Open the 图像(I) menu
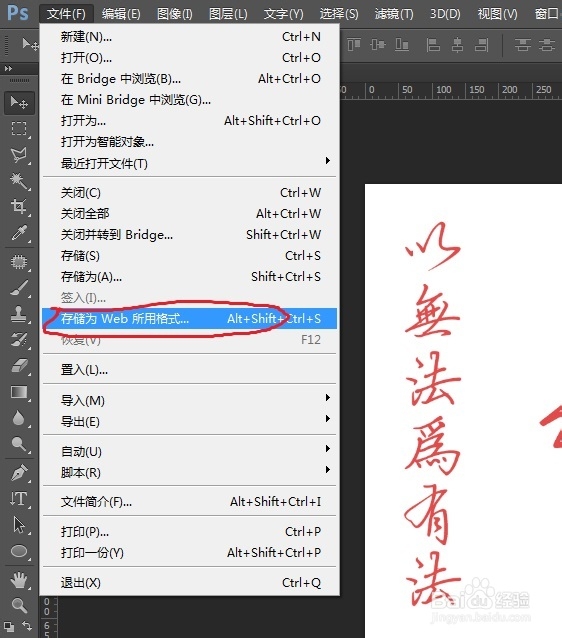The image size is (562, 638). (x=175, y=14)
